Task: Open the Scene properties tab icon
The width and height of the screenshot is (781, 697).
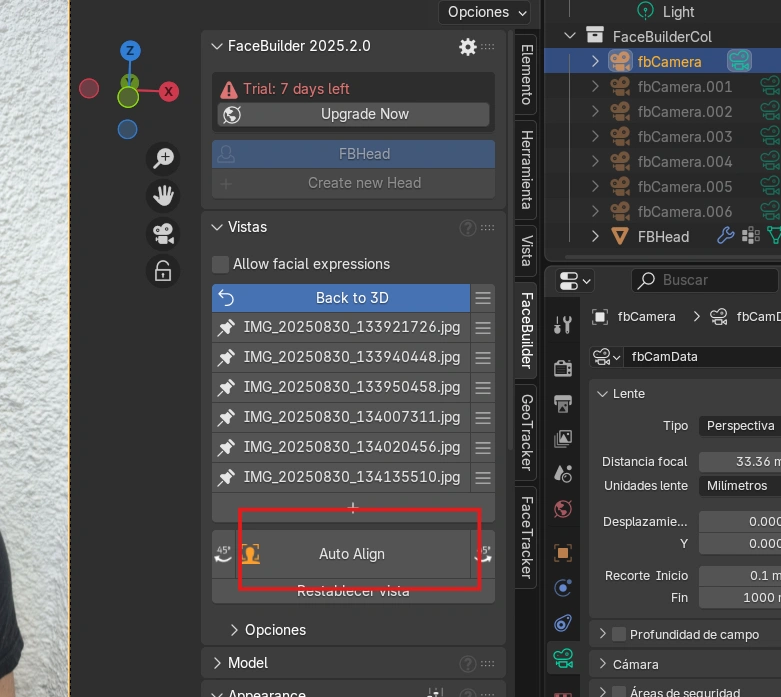Action: pyautogui.click(x=563, y=473)
